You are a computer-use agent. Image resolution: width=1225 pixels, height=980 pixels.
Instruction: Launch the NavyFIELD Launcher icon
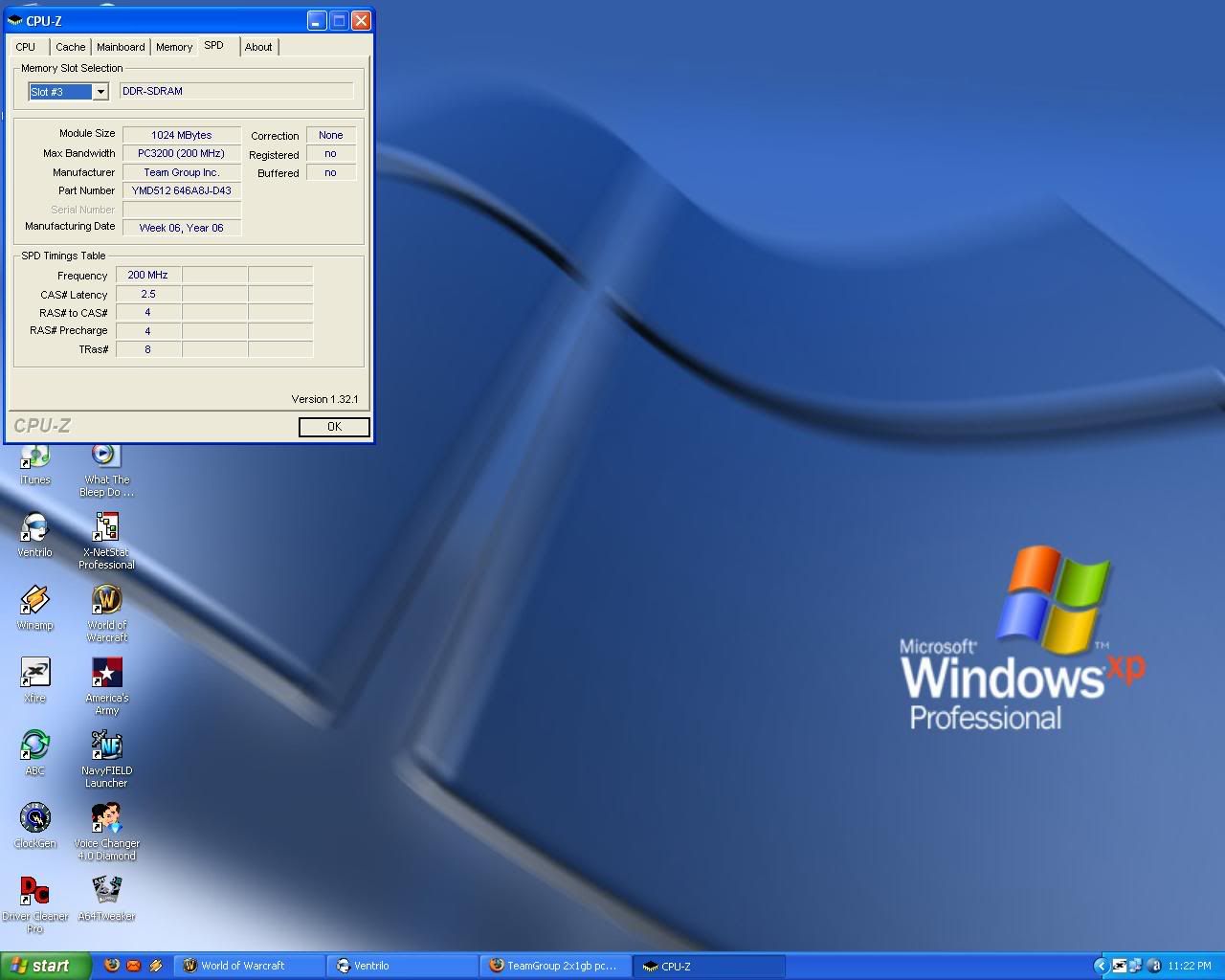coord(106,759)
